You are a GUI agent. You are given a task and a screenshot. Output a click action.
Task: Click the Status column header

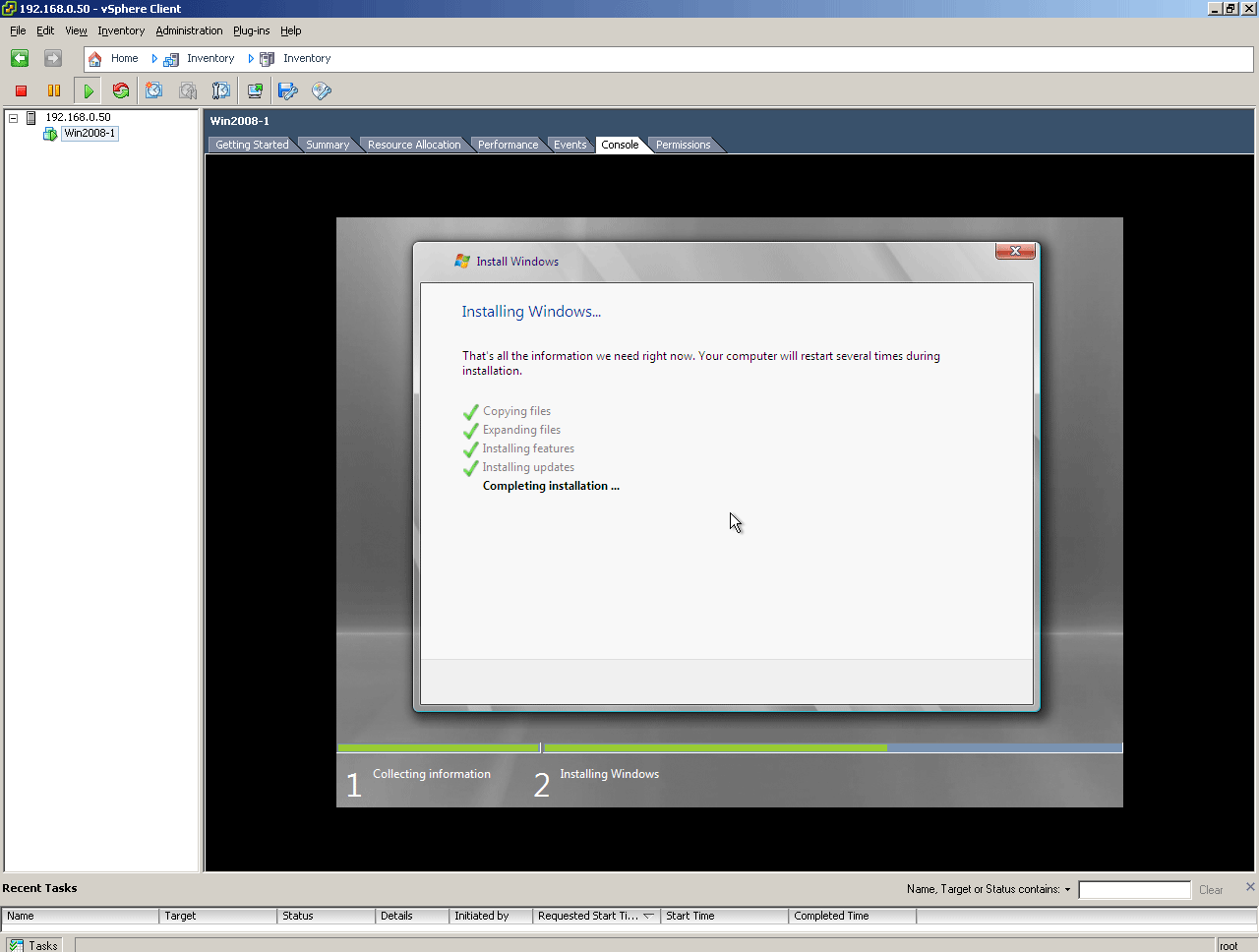(x=327, y=917)
